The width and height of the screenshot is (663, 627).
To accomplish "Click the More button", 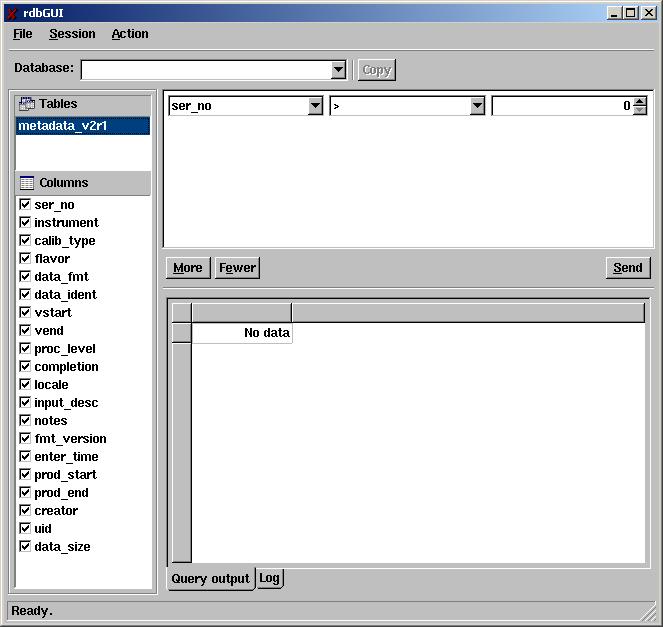I will [x=187, y=267].
